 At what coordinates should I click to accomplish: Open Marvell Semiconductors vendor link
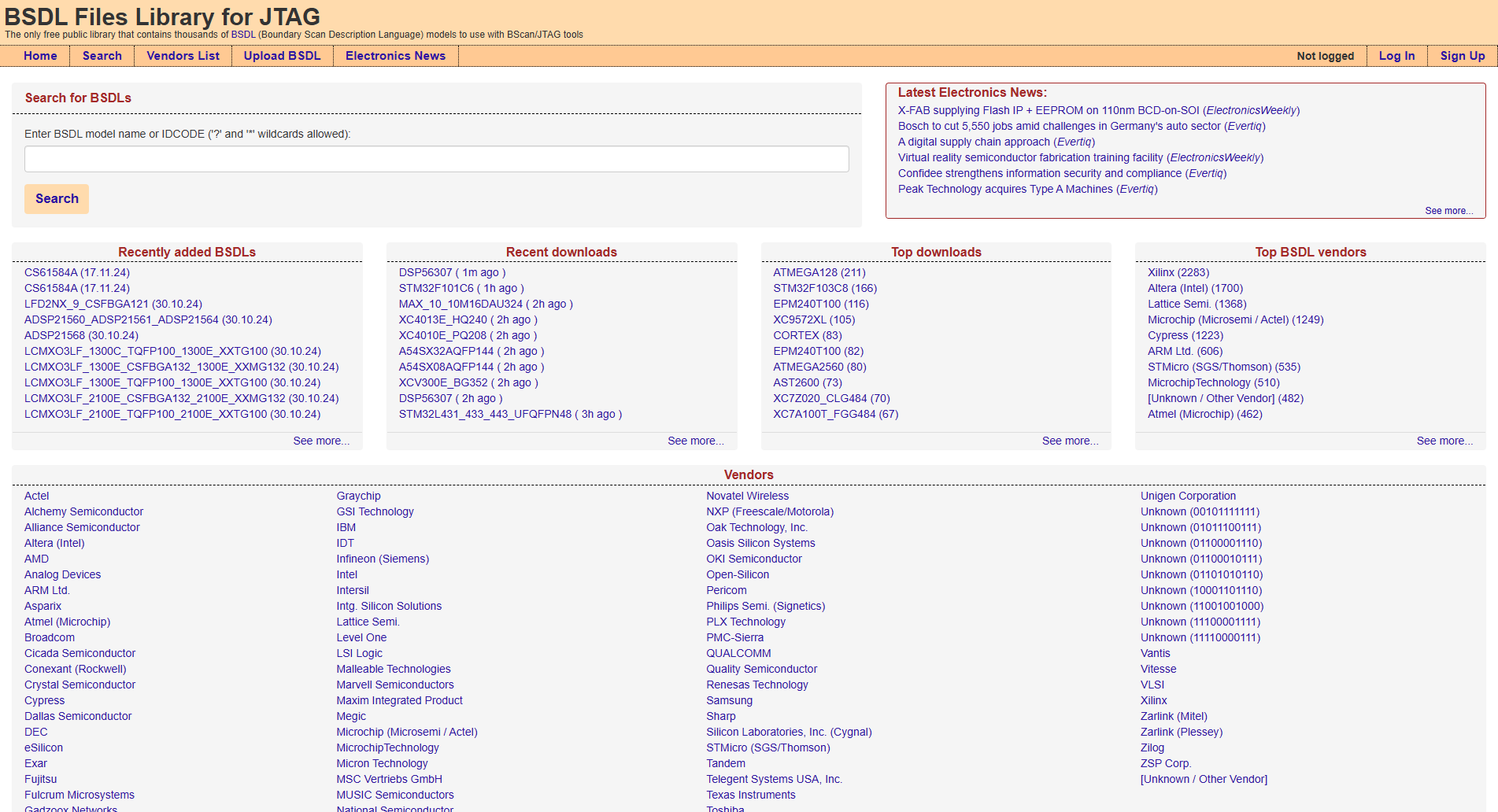395,685
